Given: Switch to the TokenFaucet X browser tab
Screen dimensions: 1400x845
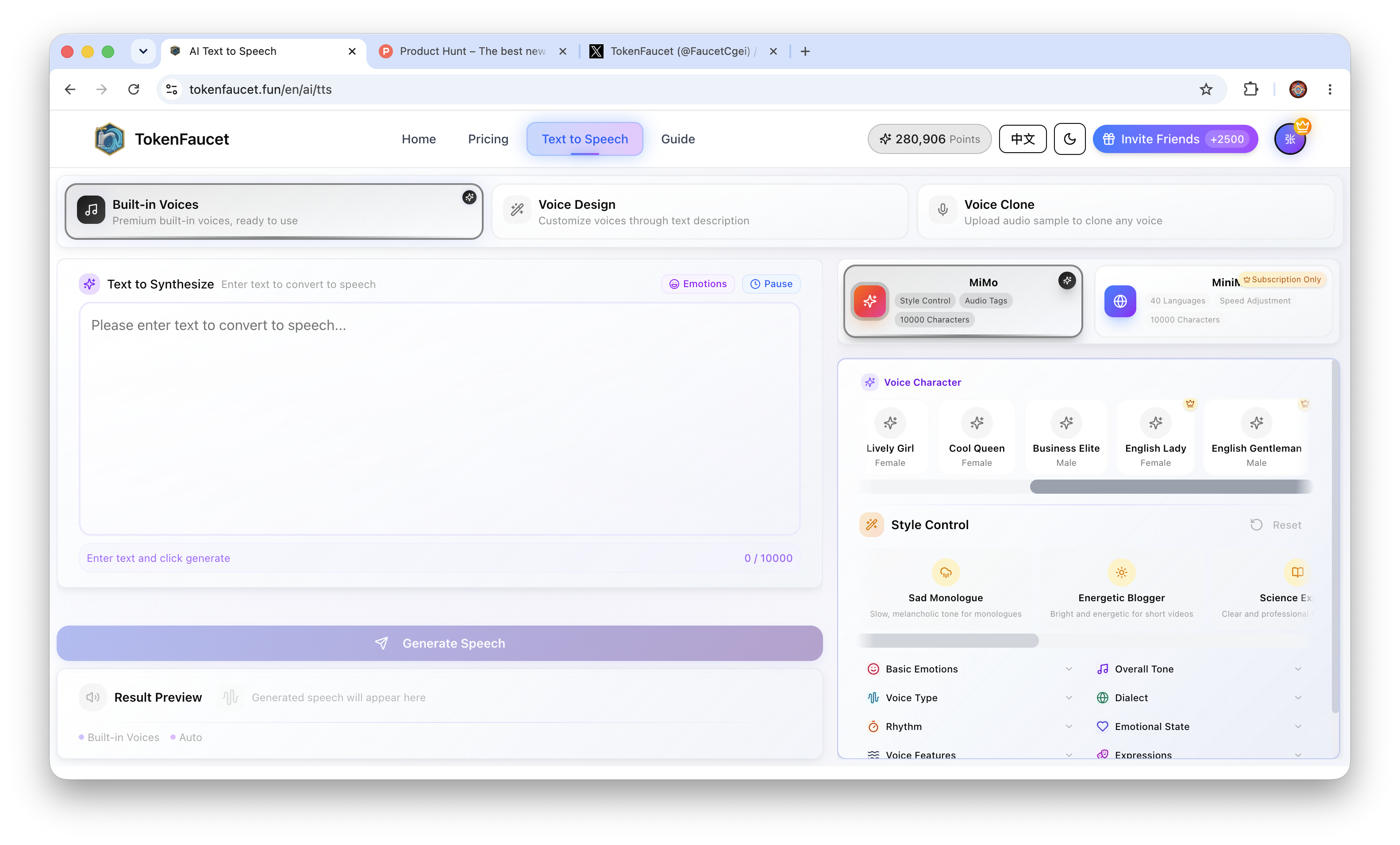Looking at the screenshot, I should tap(683, 51).
